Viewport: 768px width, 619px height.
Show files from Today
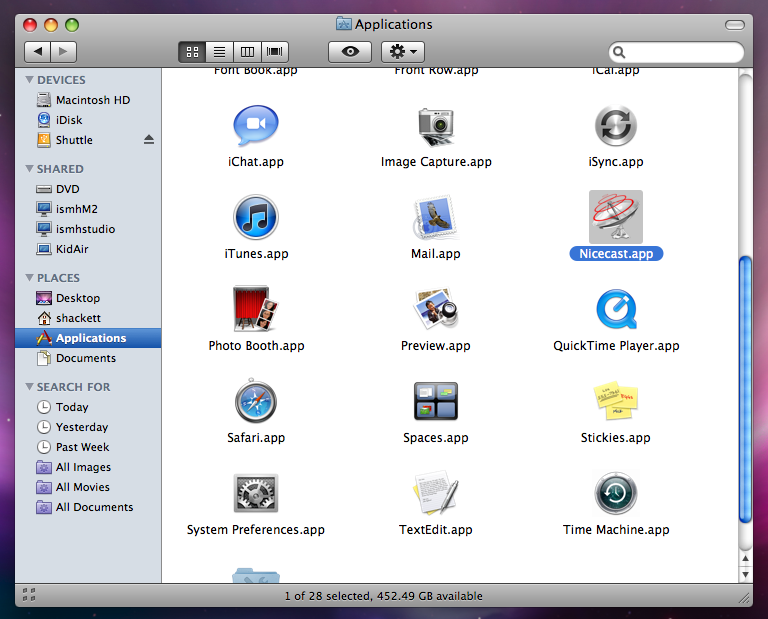click(88, 407)
